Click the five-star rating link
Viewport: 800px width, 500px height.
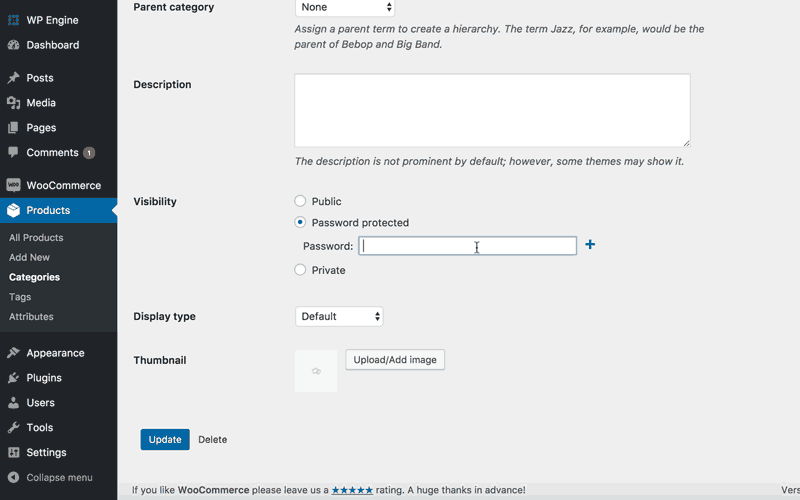(352, 490)
